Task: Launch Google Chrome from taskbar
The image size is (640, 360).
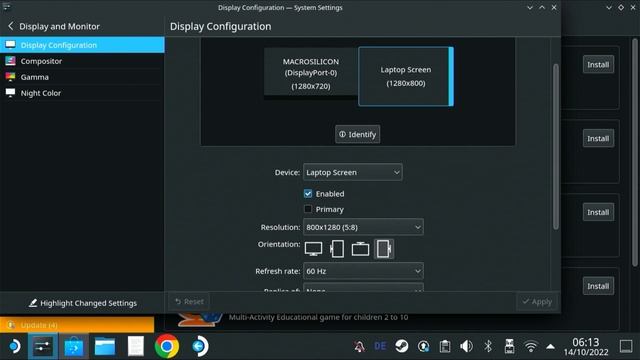Action: pos(167,346)
